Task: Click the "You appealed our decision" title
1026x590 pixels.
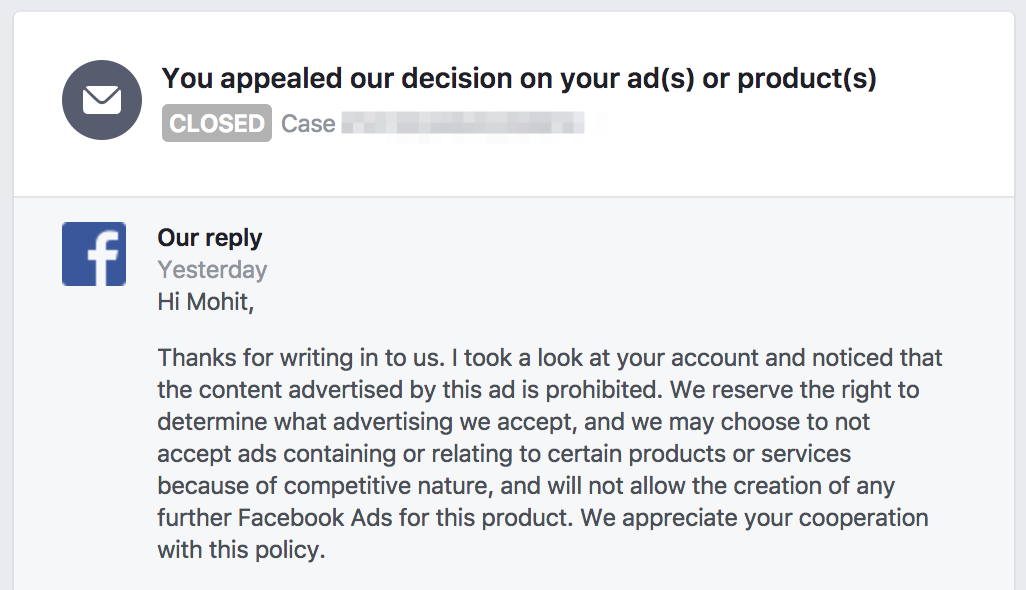Action: point(519,78)
